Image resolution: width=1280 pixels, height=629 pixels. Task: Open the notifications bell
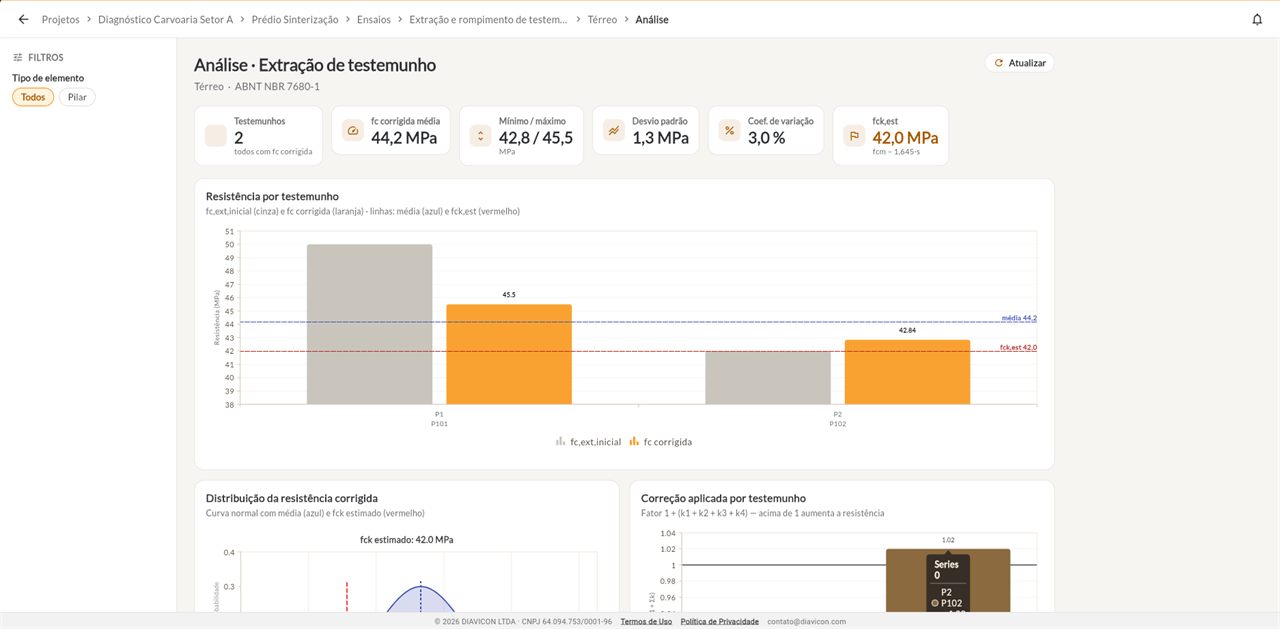[1257, 19]
